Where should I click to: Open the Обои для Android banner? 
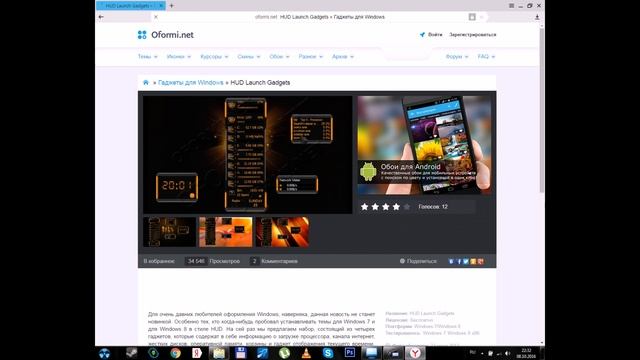point(424,145)
